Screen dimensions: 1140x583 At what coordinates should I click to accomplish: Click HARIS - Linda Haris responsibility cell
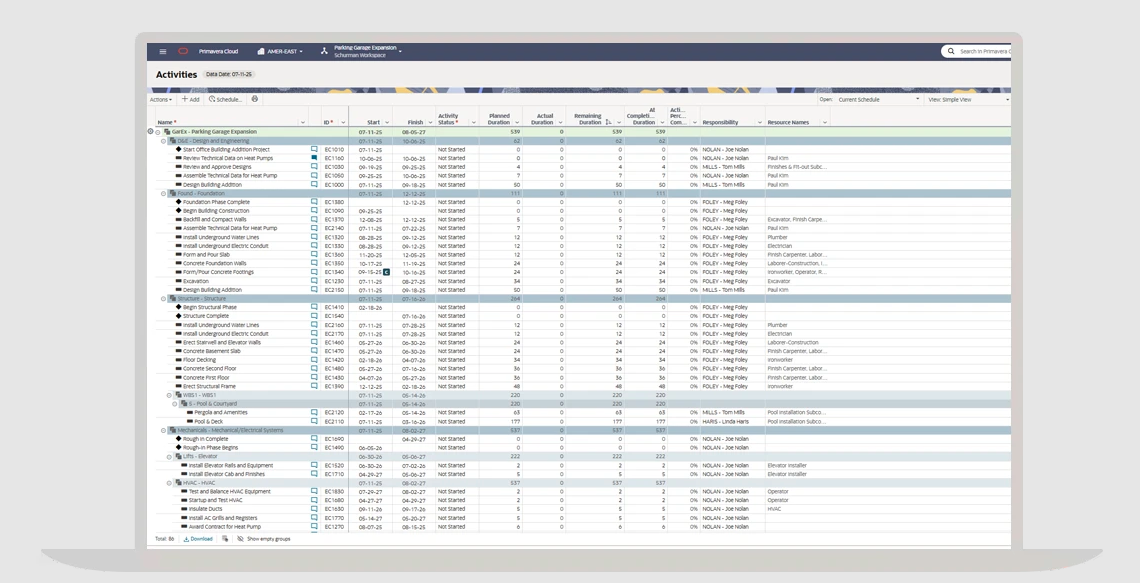pyautogui.click(x=726, y=421)
